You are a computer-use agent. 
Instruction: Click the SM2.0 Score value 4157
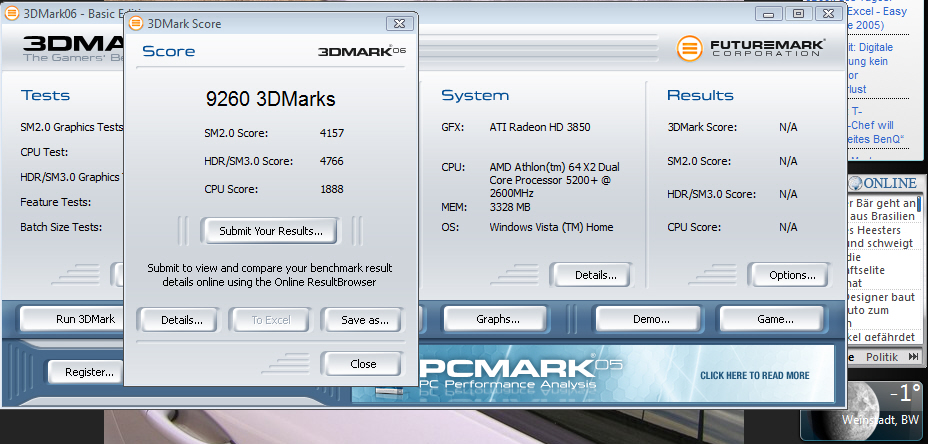point(331,133)
